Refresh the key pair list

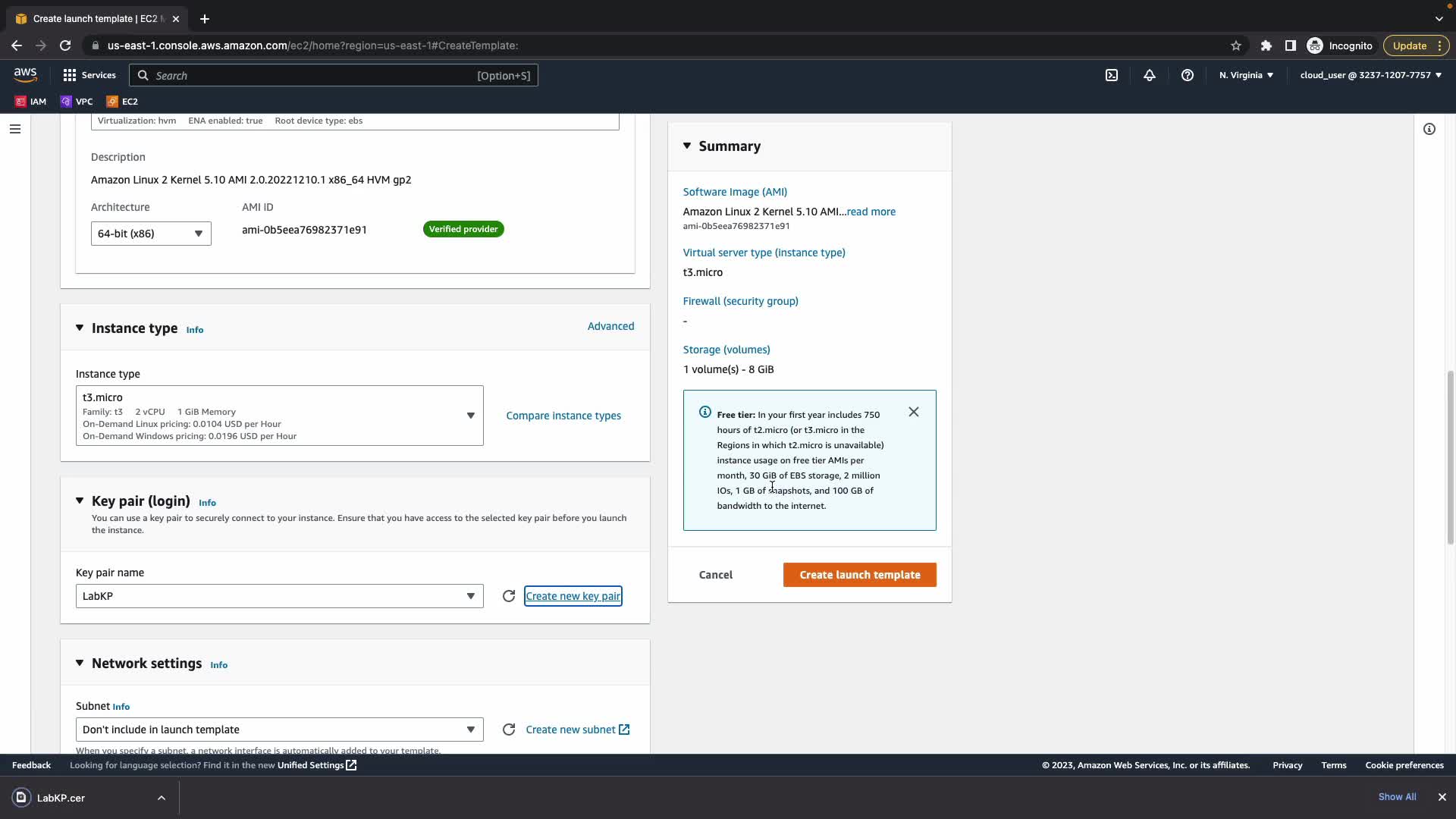point(509,596)
